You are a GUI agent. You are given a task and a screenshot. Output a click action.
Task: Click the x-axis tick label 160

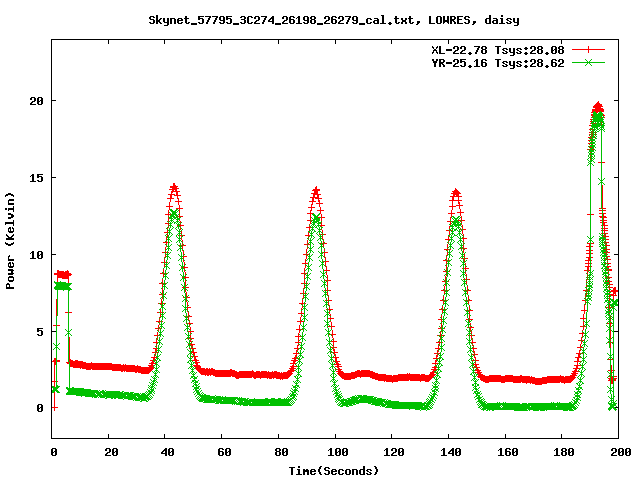coord(508,452)
